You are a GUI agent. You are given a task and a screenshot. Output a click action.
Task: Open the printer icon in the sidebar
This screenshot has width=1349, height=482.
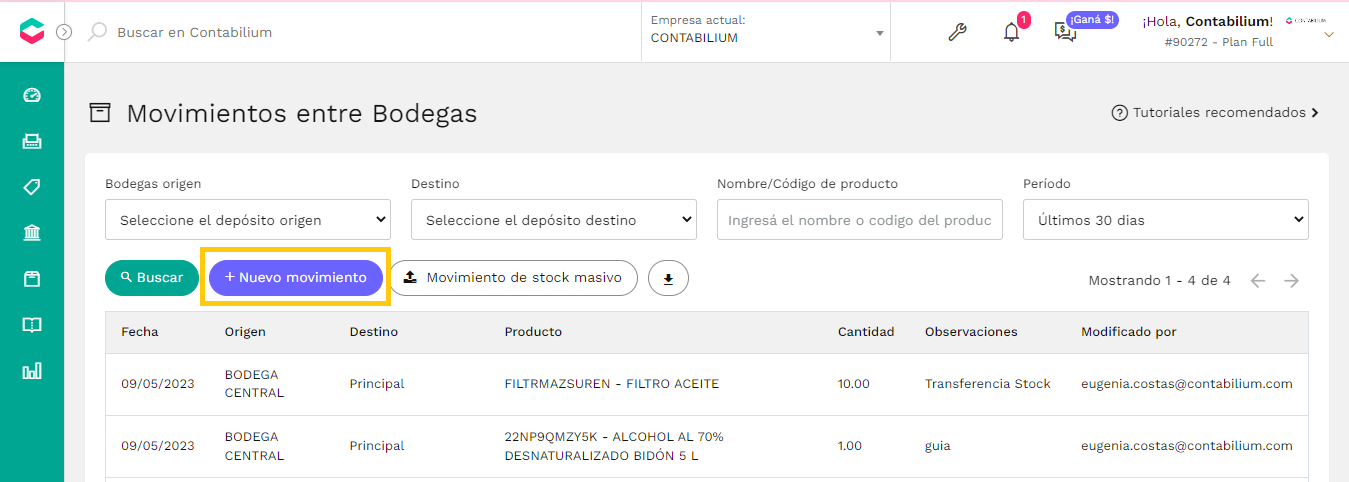32,141
